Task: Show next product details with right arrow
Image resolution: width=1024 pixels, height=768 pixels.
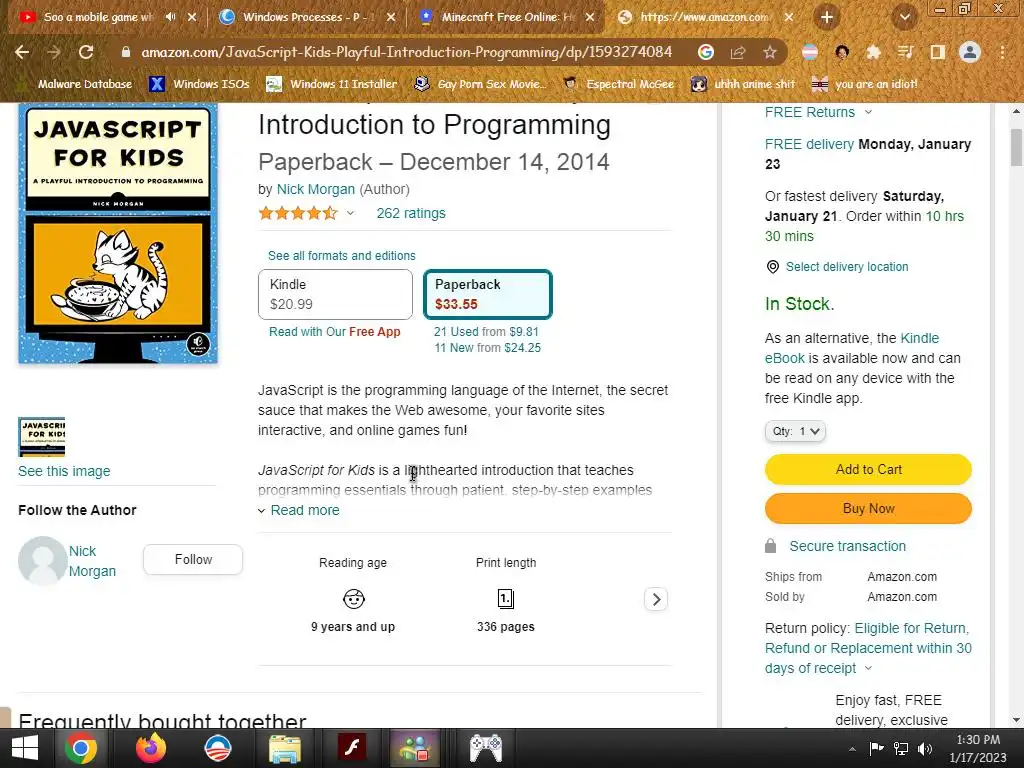Action: pos(656,599)
